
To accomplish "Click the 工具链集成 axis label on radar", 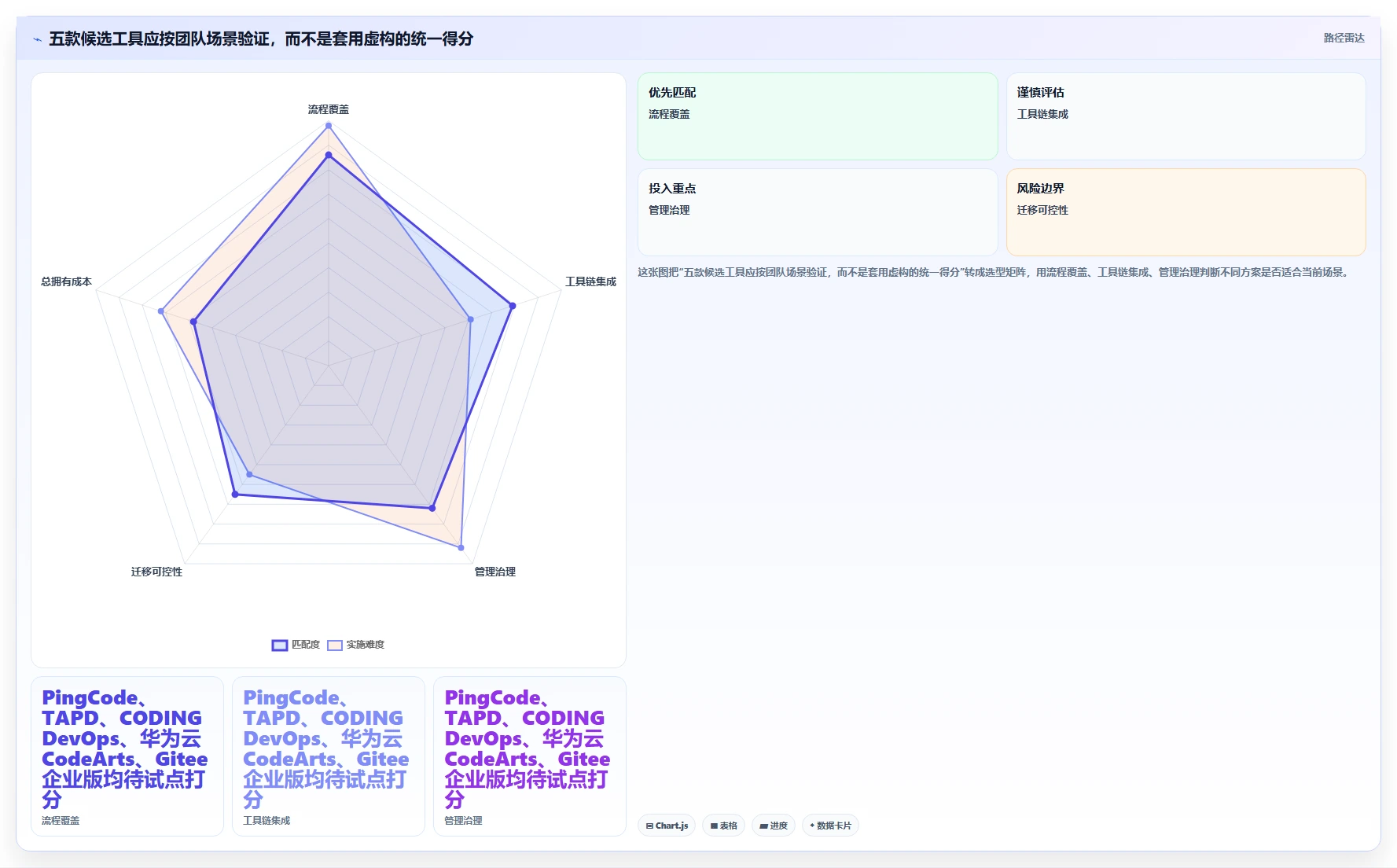I will [590, 281].
